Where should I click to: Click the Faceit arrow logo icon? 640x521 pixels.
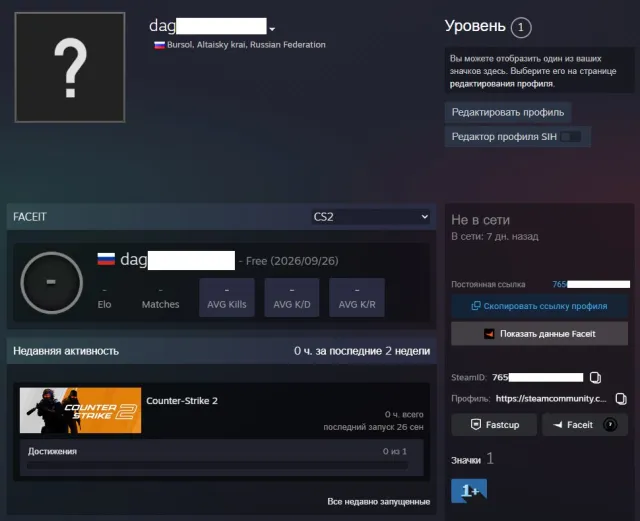point(558,425)
